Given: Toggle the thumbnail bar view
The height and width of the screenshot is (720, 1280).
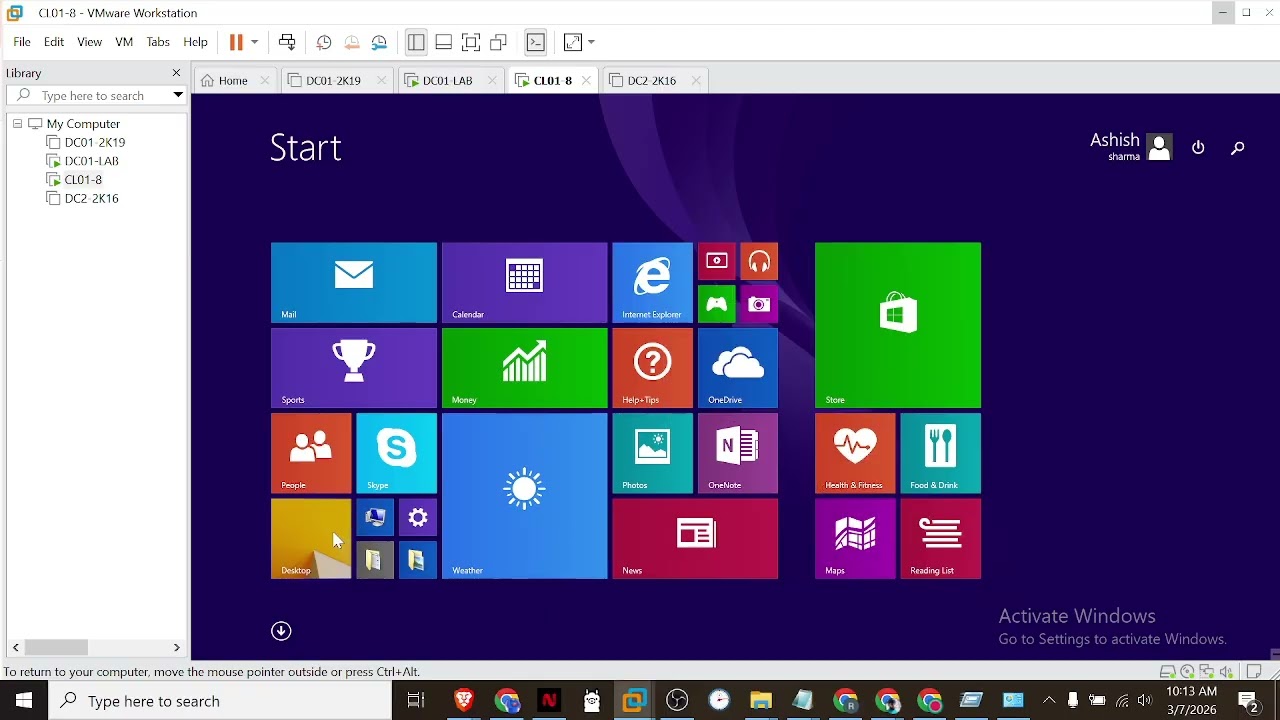Looking at the screenshot, I should pos(444,43).
